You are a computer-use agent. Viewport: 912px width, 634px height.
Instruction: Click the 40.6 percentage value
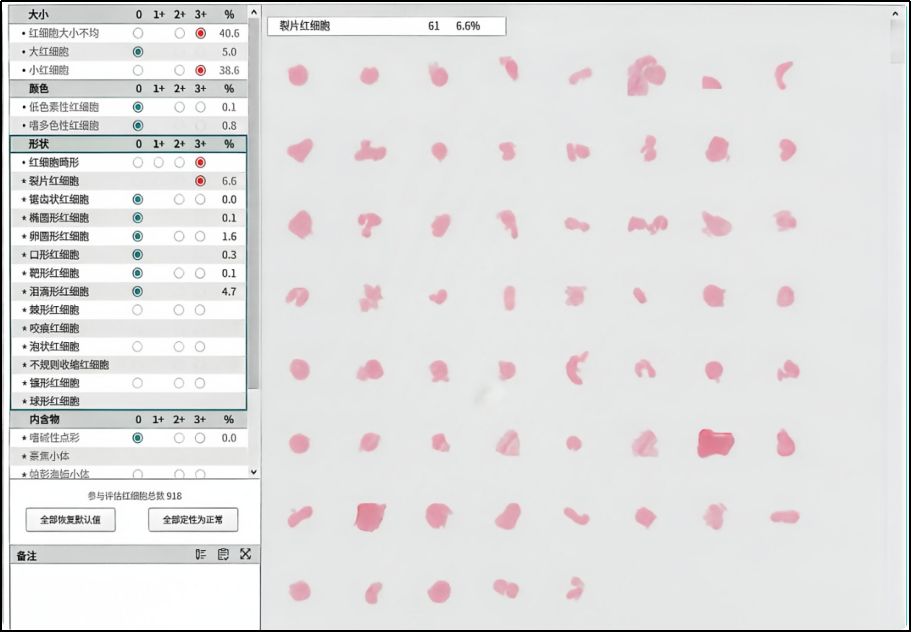pos(229,33)
